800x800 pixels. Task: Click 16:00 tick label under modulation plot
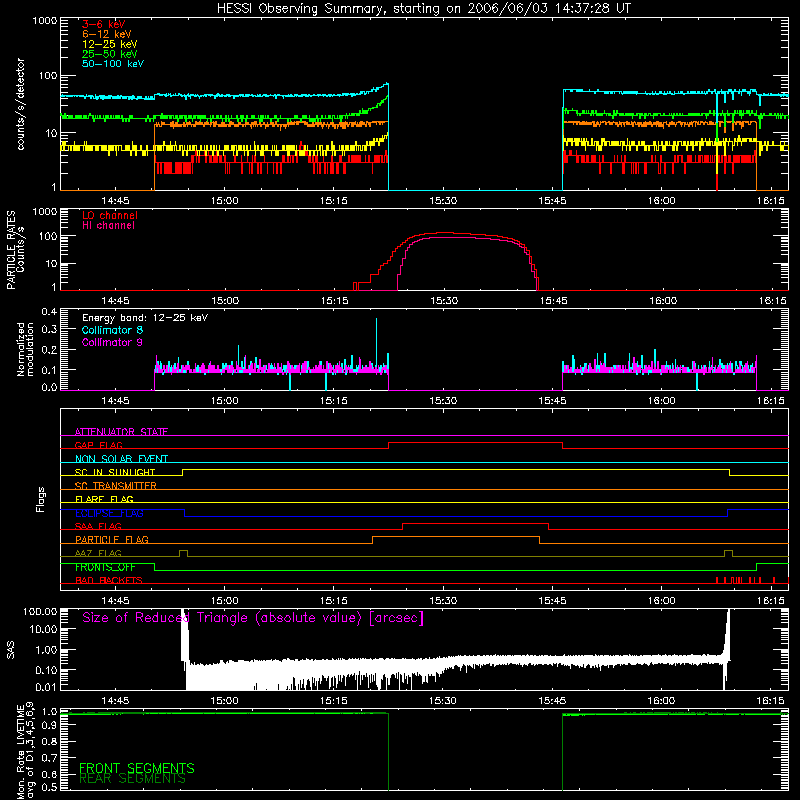point(662,401)
